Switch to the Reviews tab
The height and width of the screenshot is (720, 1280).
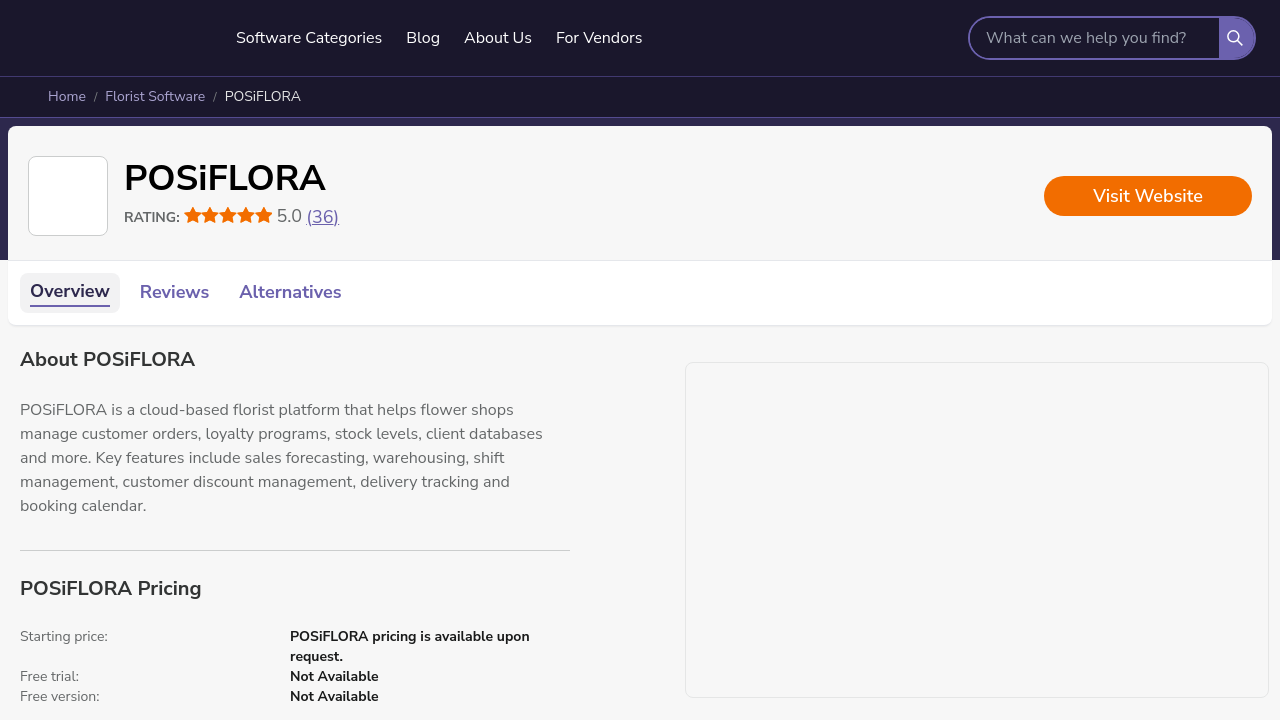(174, 292)
